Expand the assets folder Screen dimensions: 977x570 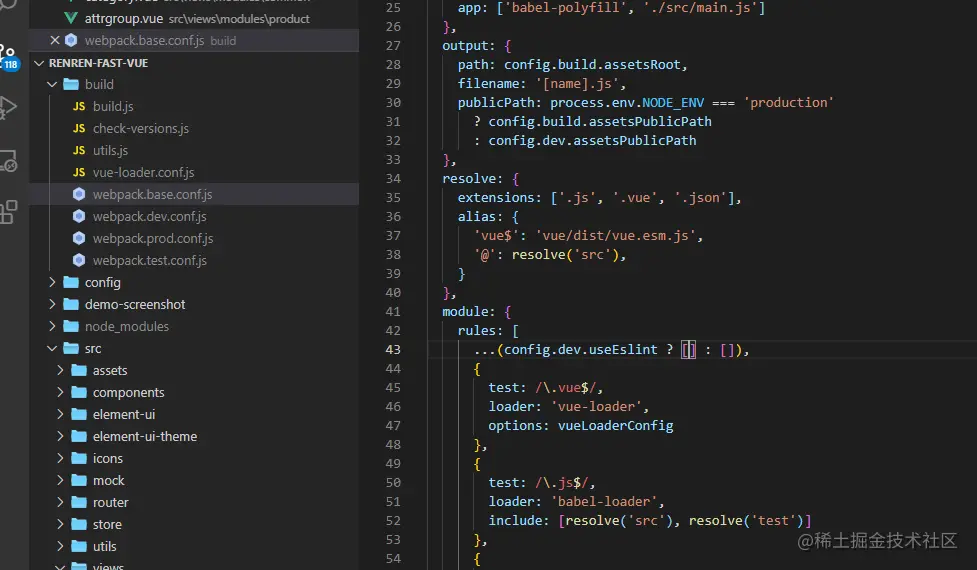click(x=60, y=370)
